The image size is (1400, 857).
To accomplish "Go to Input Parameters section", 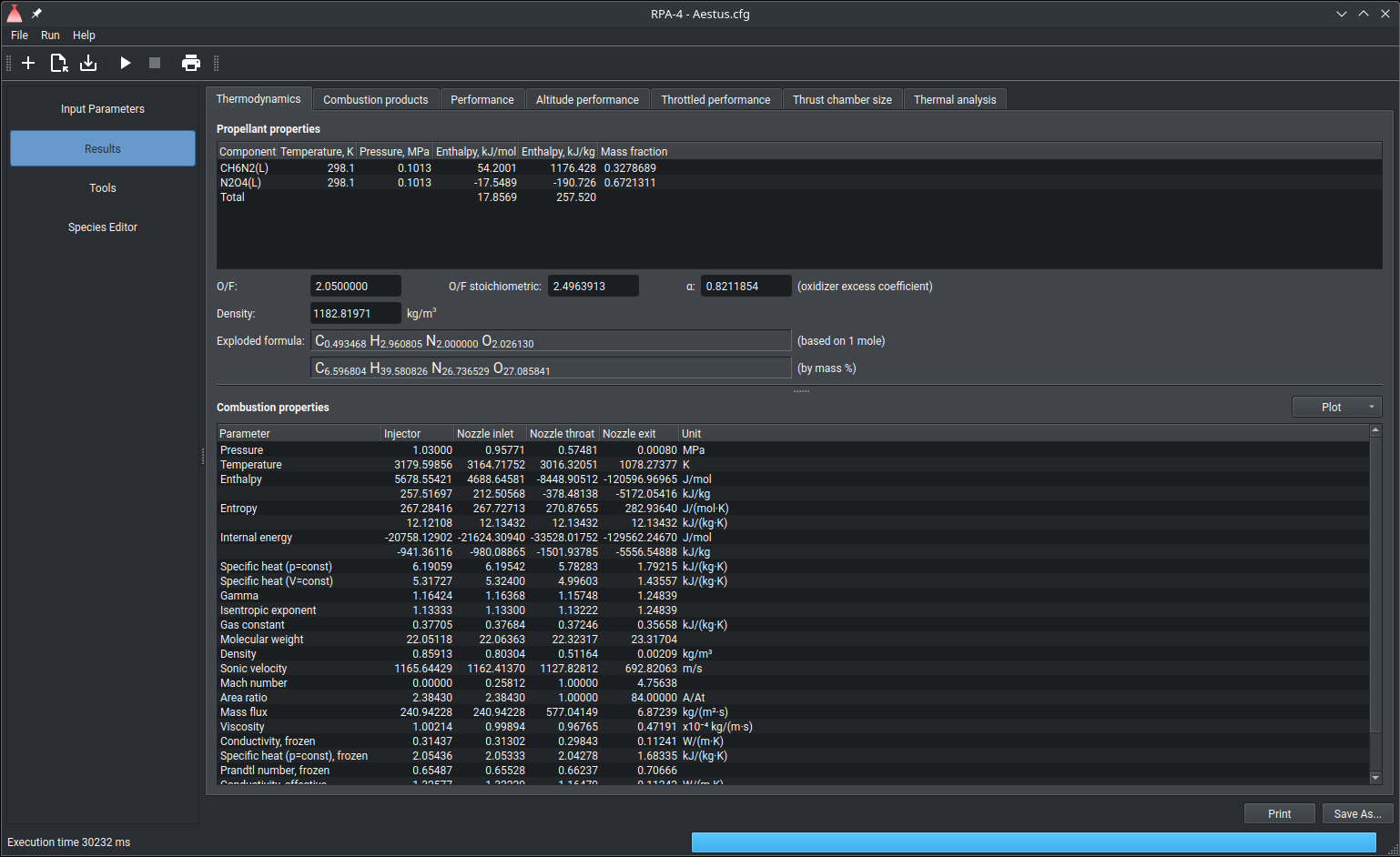I will point(103,109).
